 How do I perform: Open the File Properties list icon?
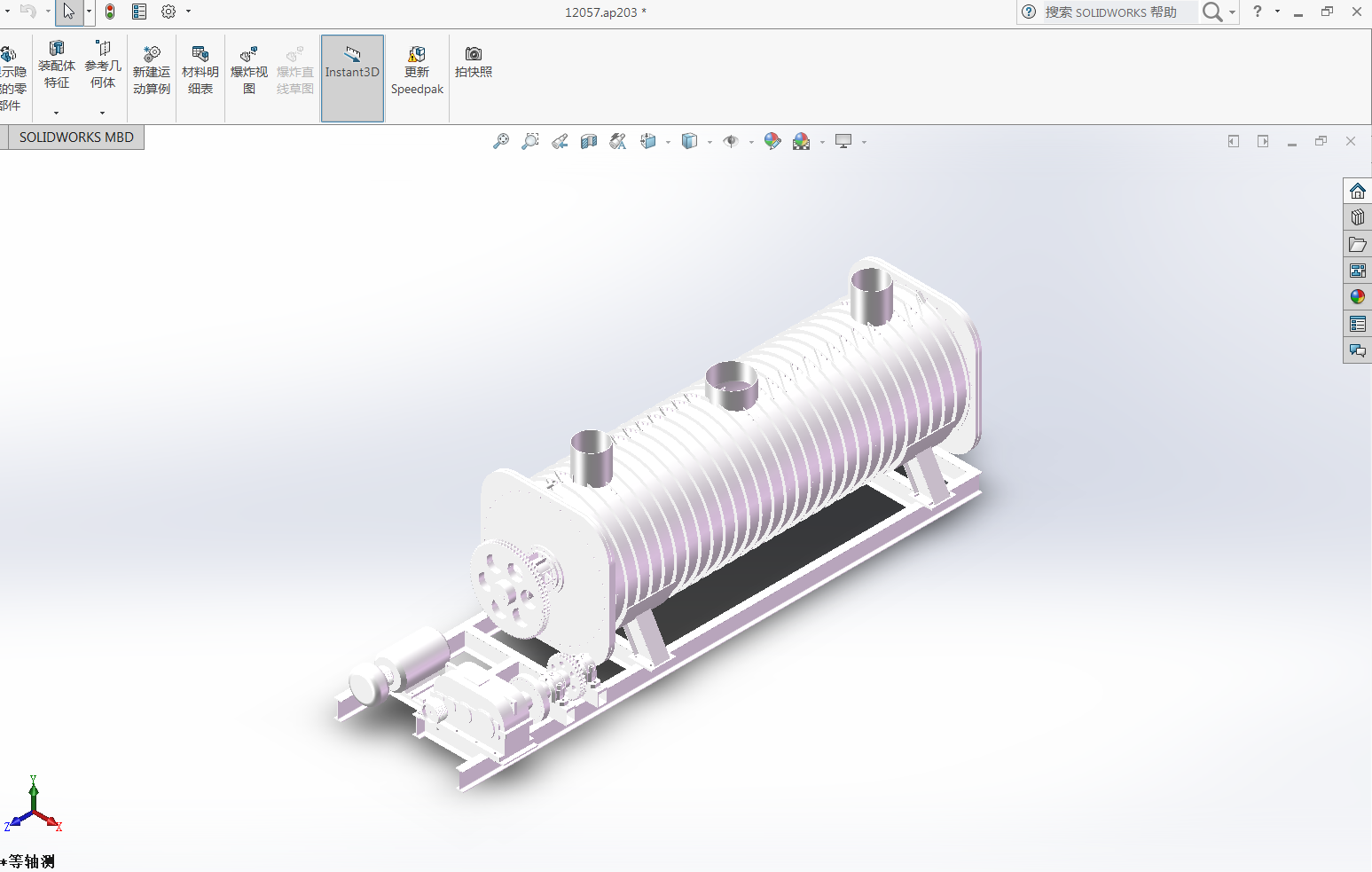pos(139,12)
